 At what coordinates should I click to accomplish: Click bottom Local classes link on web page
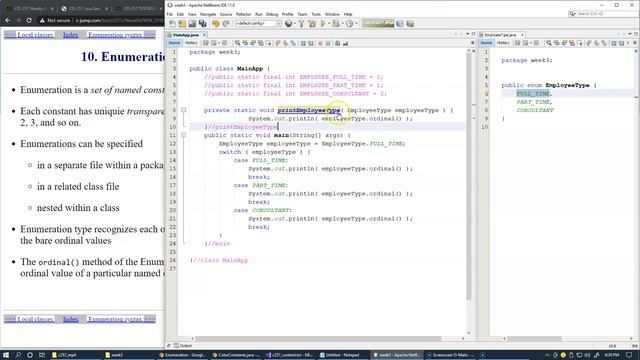[29, 319]
